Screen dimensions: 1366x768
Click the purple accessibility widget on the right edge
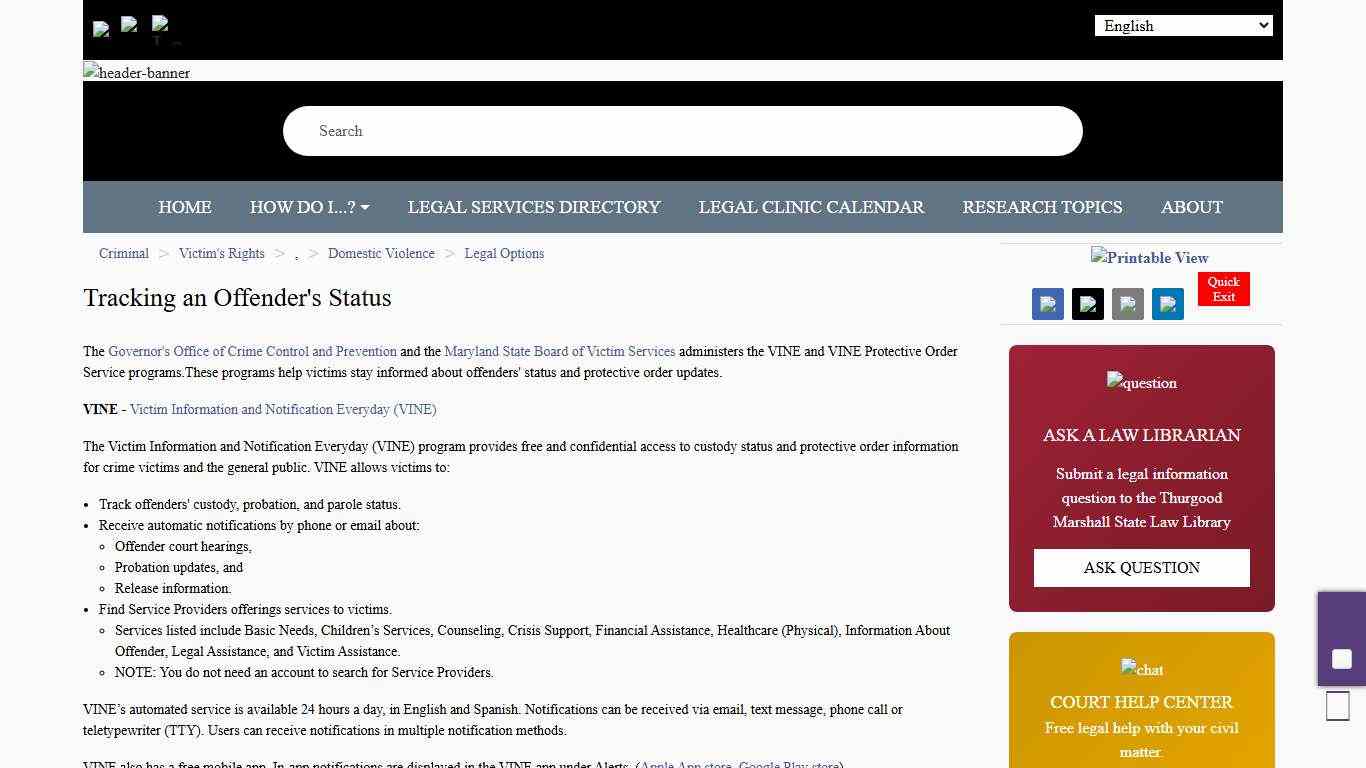click(x=1341, y=639)
